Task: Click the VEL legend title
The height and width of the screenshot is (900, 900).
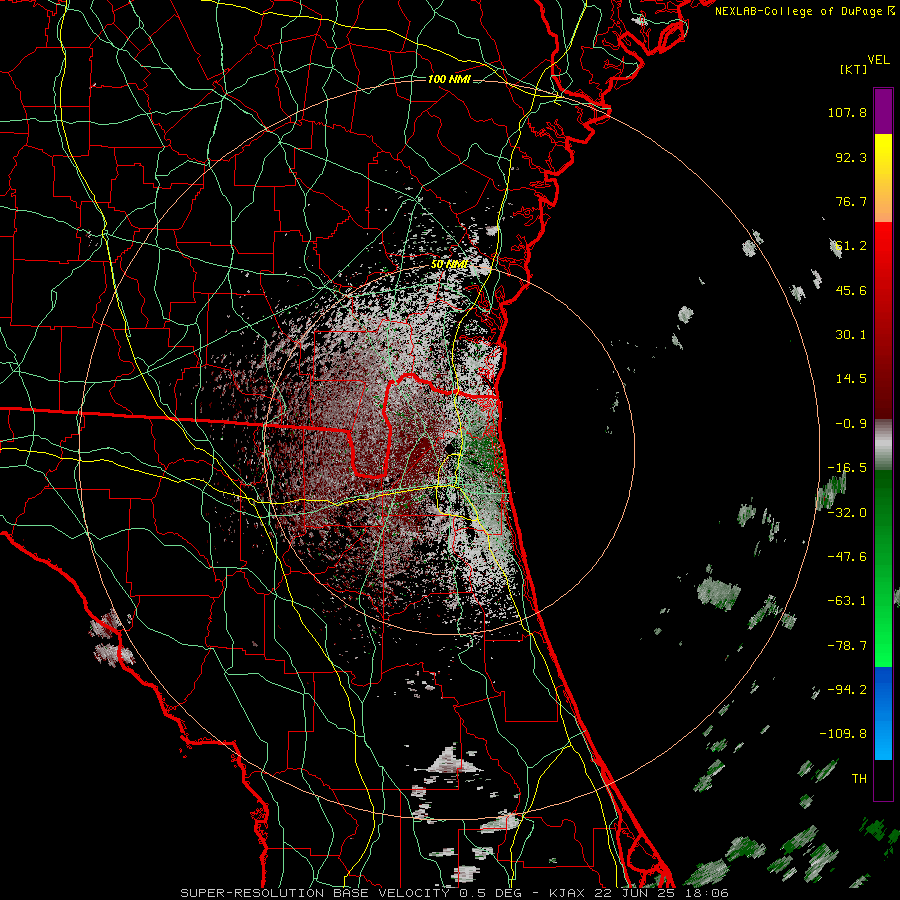Action: (878, 60)
